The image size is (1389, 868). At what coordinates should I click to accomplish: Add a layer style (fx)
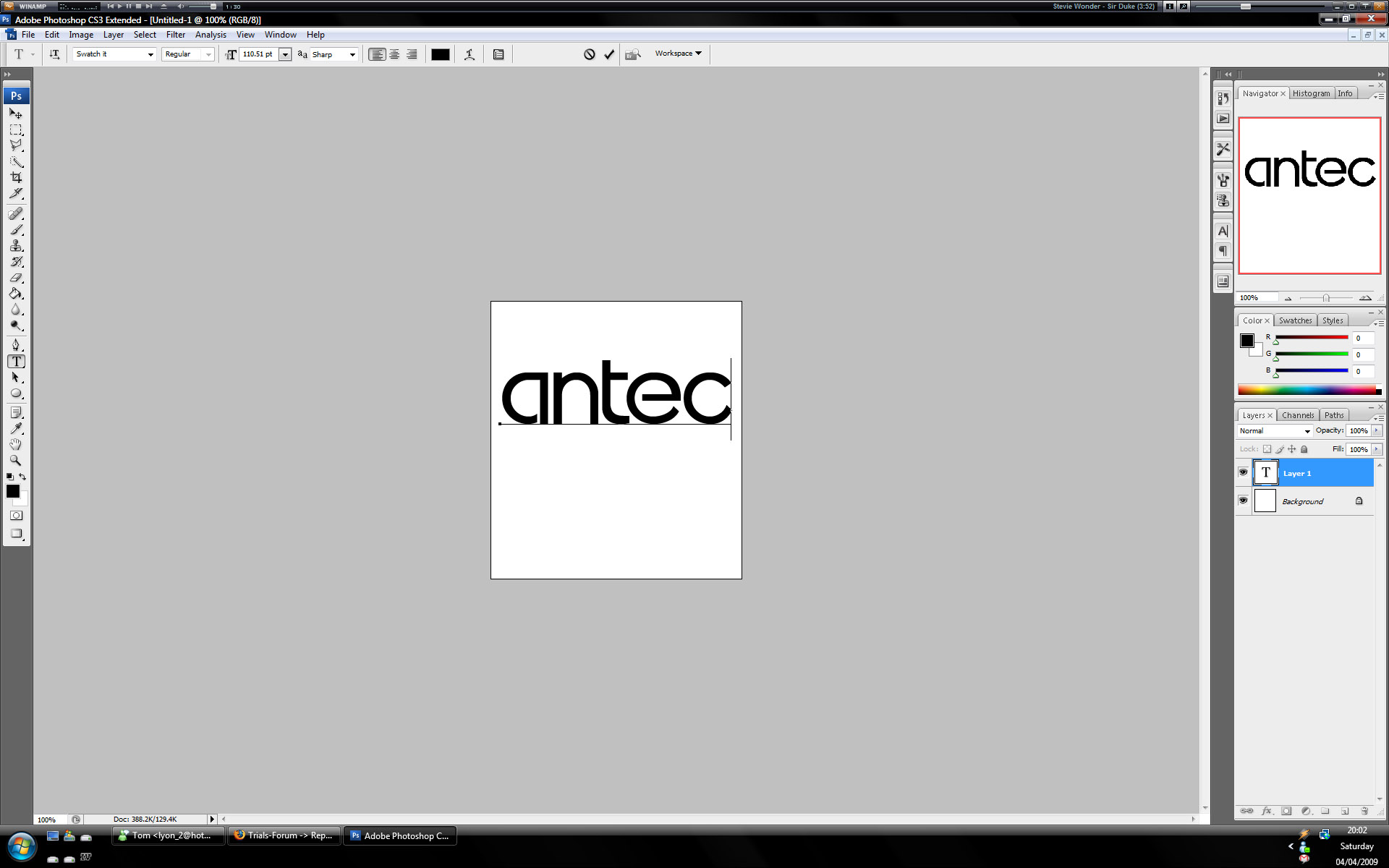point(1267,811)
